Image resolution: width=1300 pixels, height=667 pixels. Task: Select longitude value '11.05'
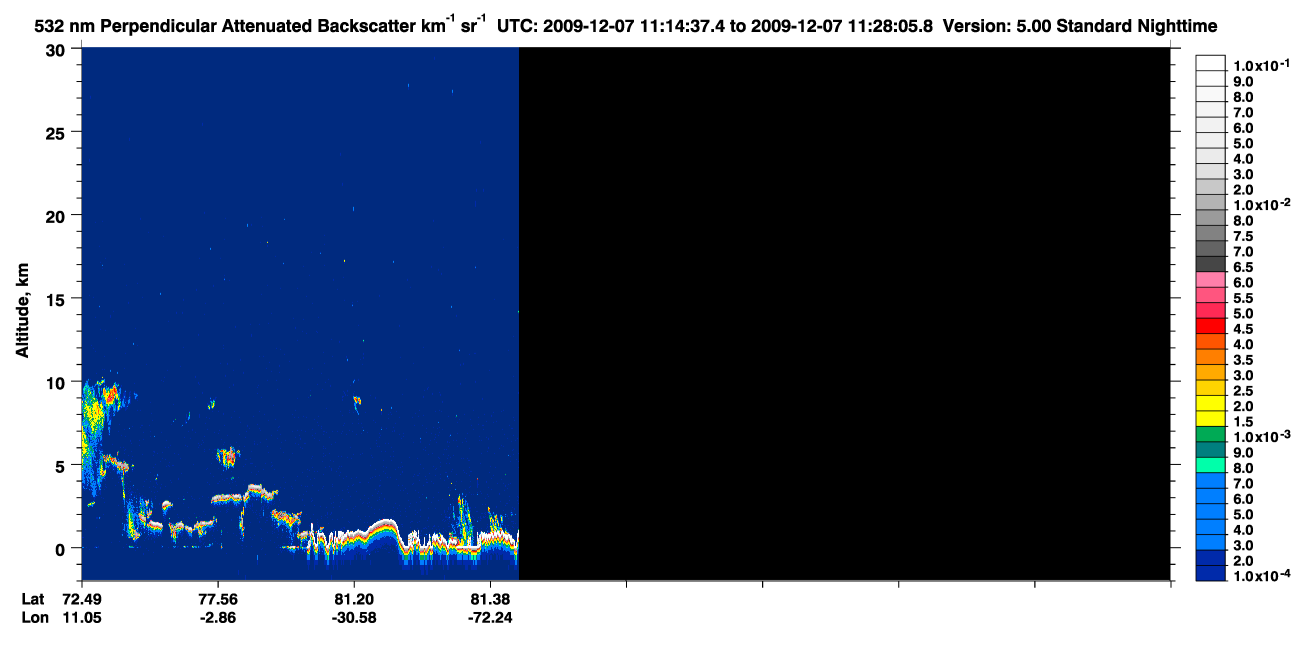(x=81, y=617)
